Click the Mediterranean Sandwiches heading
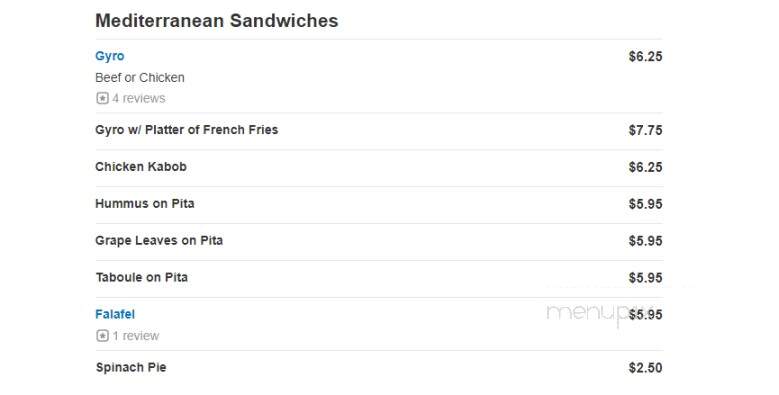This screenshot has height=395, width=779. click(217, 21)
